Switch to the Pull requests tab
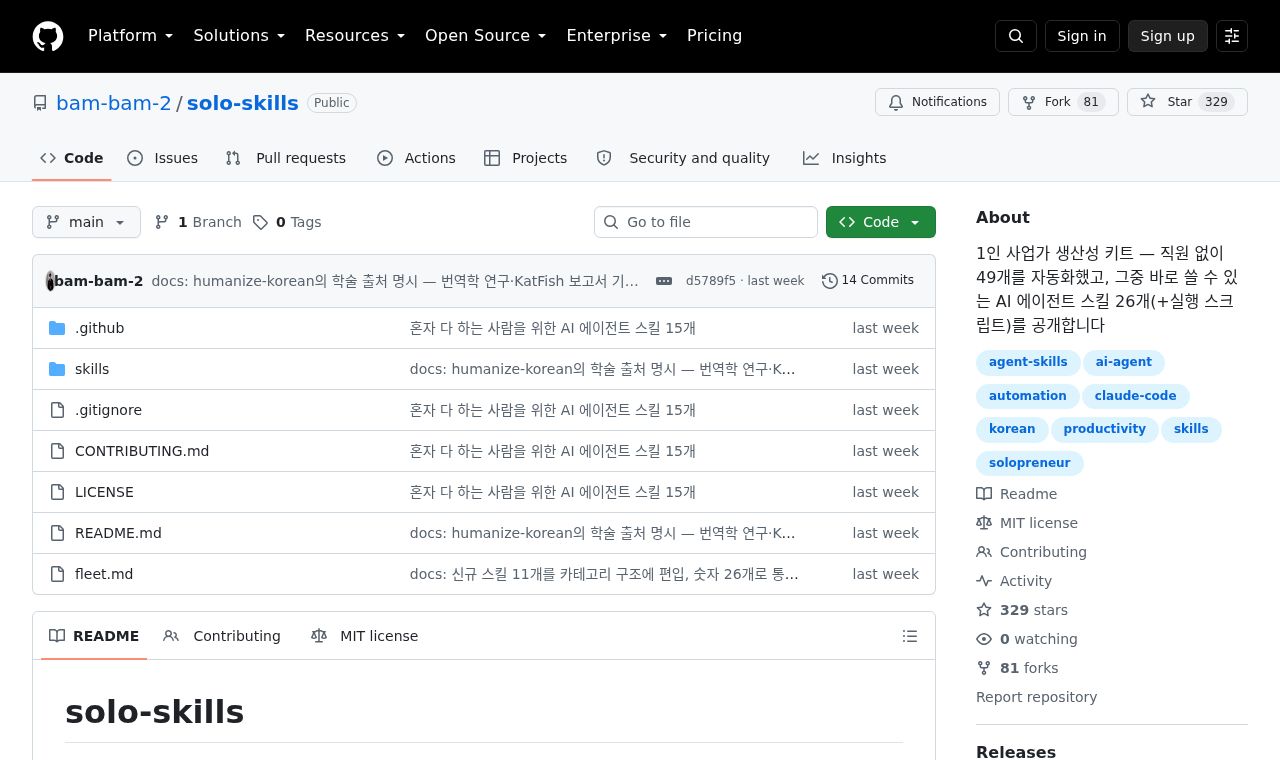This screenshot has height=760, width=1280. [286, 158]
